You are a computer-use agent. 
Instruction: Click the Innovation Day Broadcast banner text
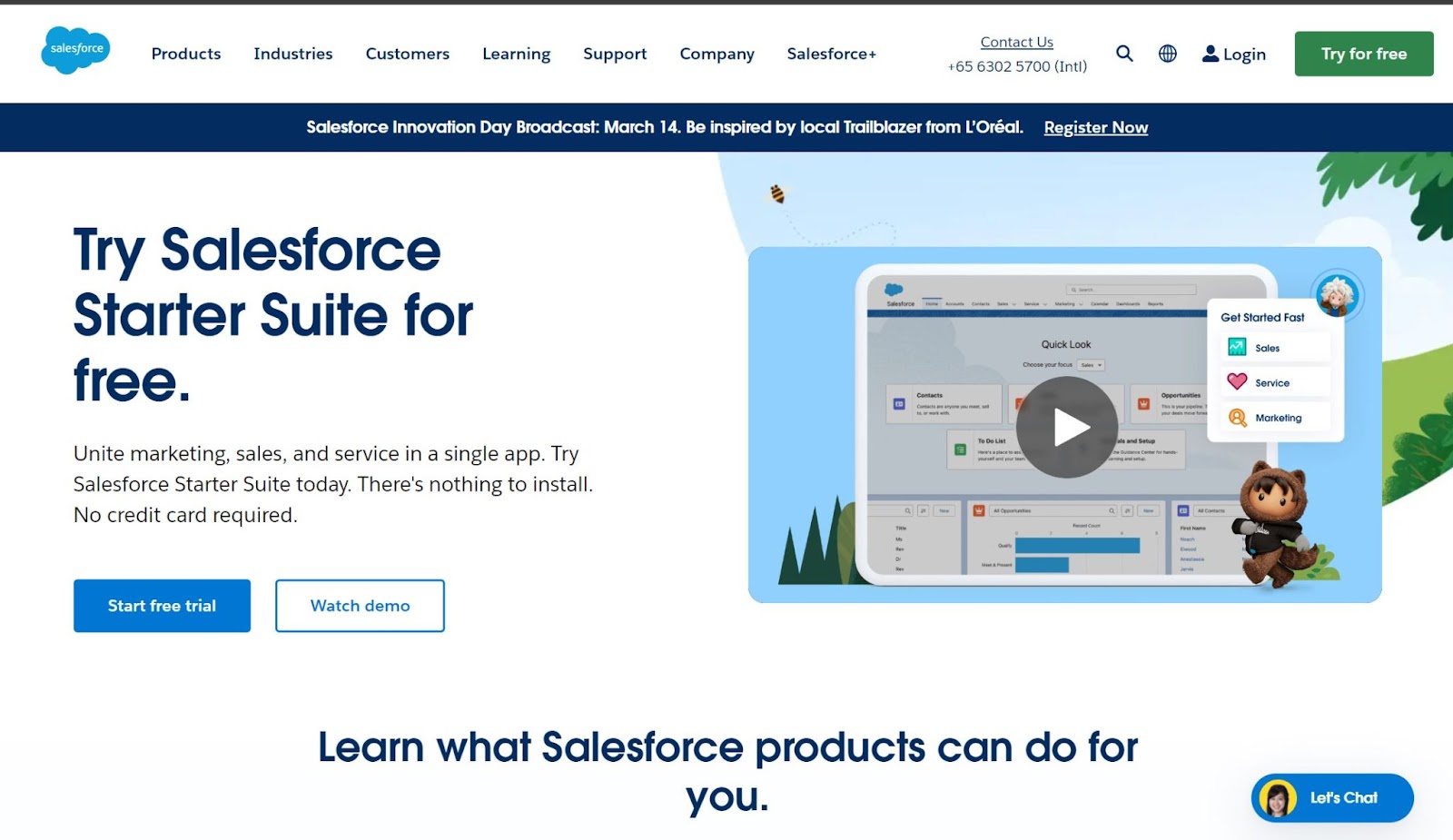pos(665,127)
